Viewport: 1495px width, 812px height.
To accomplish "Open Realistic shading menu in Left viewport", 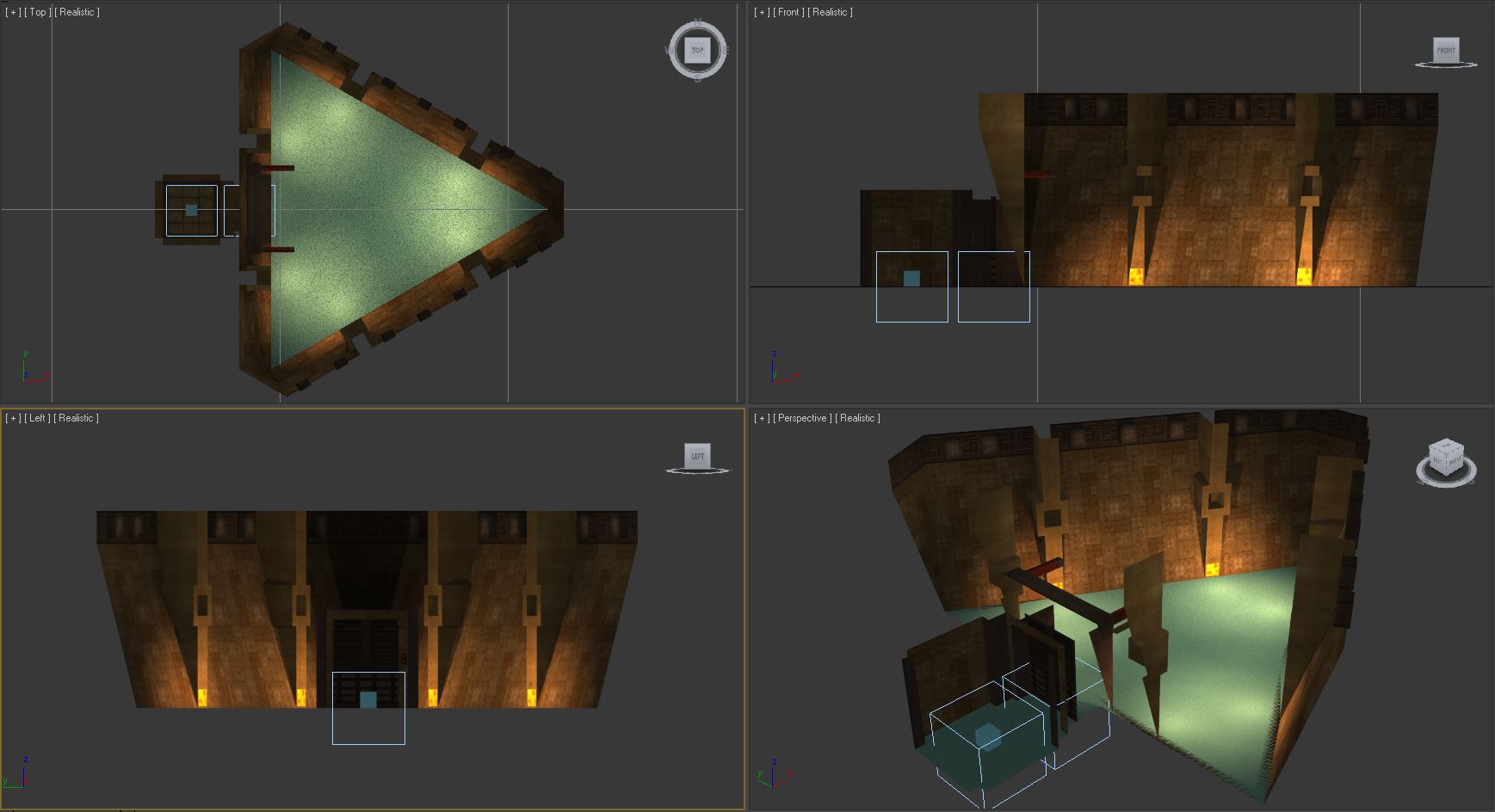I will click(77, 418).
